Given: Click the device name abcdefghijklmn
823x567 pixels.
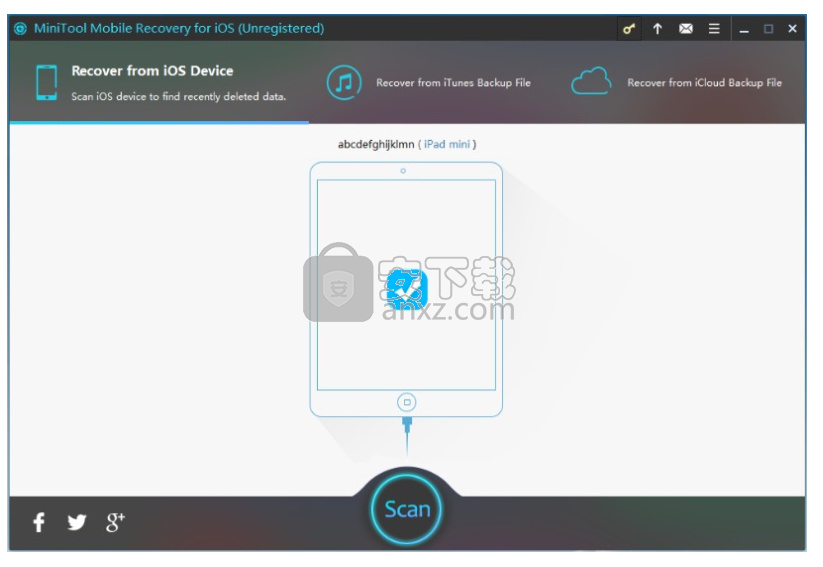Looking at the screenshot, I should tap(376, 144).
